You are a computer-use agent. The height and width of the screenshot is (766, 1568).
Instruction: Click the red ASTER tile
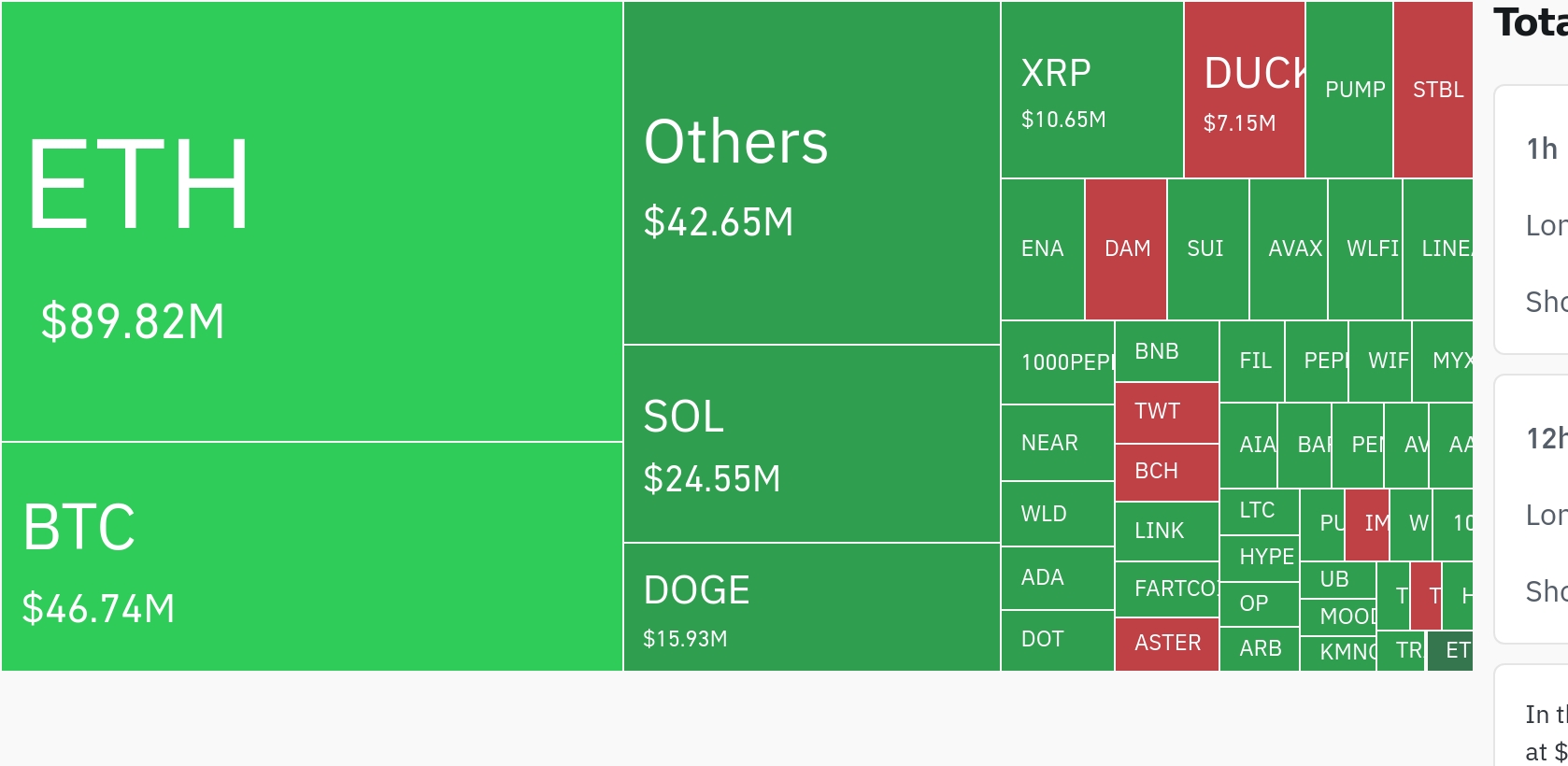click(x=1166, y=644)
